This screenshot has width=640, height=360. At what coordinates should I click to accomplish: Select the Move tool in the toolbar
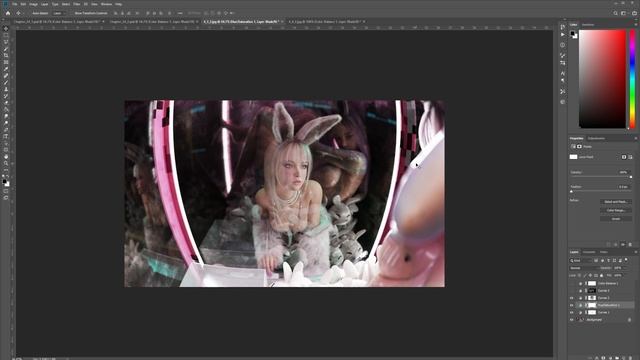[6, 29]
